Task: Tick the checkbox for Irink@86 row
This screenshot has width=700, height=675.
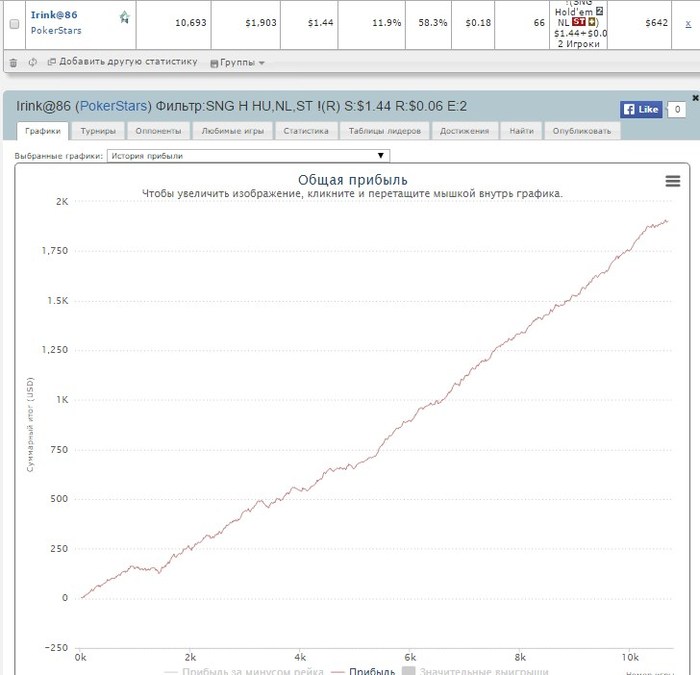Action: point(14,24)
